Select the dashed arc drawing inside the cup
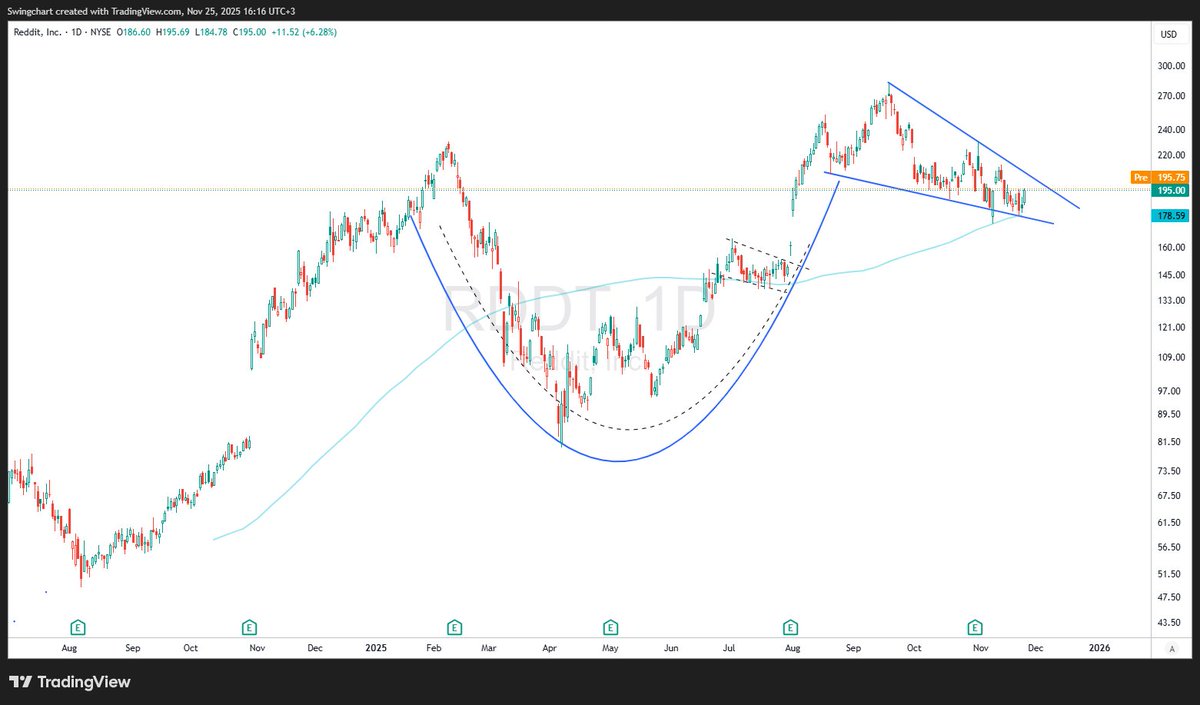 (630, 430)
